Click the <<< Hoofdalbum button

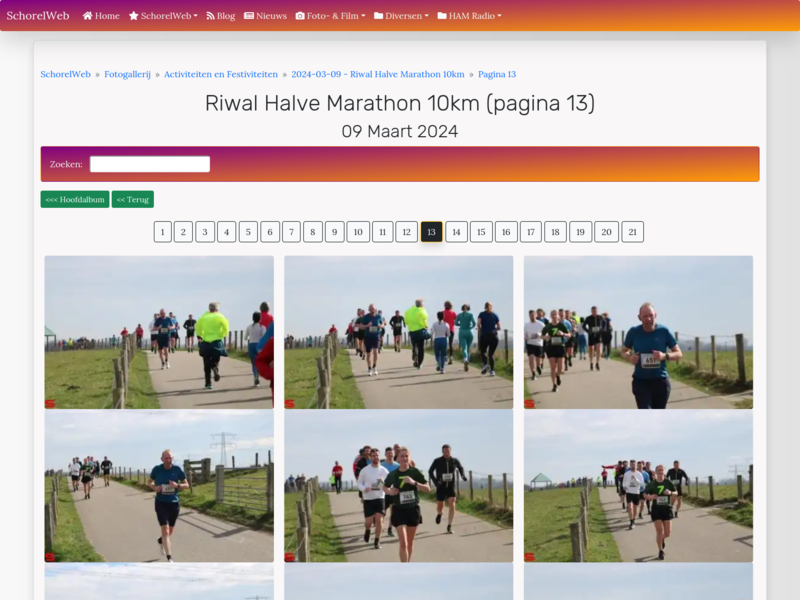pyautogui.click(x=75, y=199)
